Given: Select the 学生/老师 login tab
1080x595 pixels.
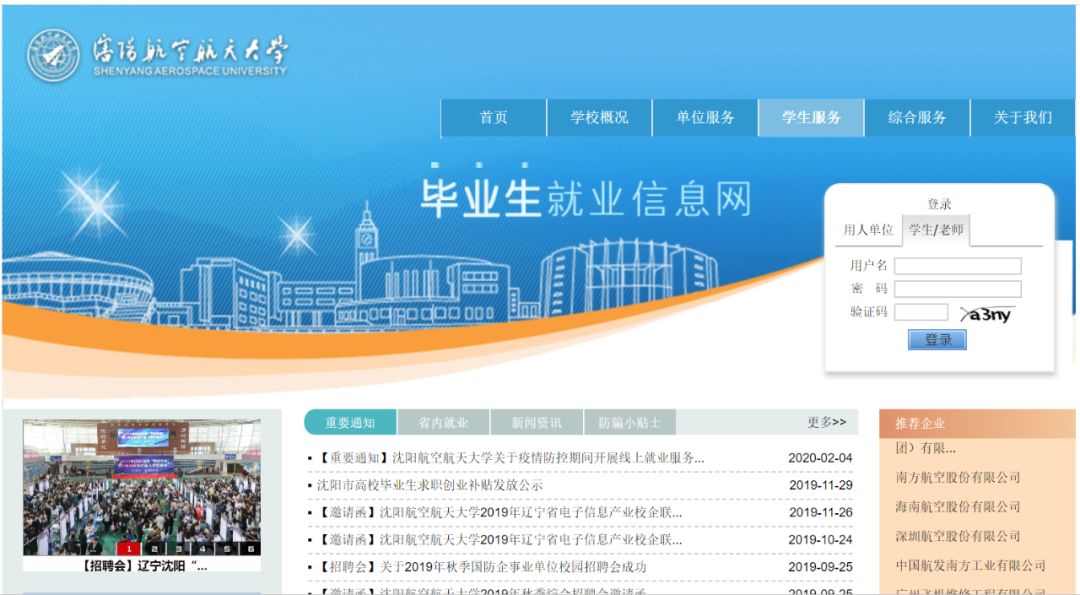Looking at the screenshot, I should click(x=936, y=230).
